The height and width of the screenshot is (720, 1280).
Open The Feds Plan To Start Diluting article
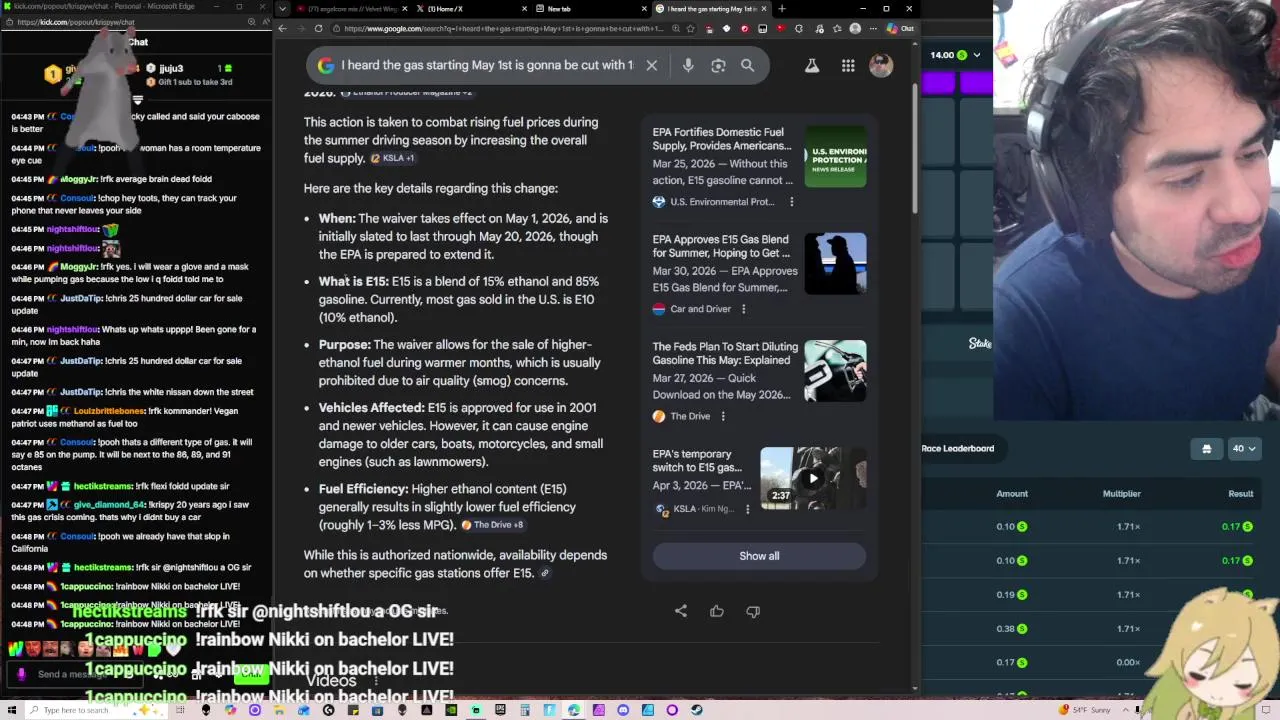coord(725,353)
